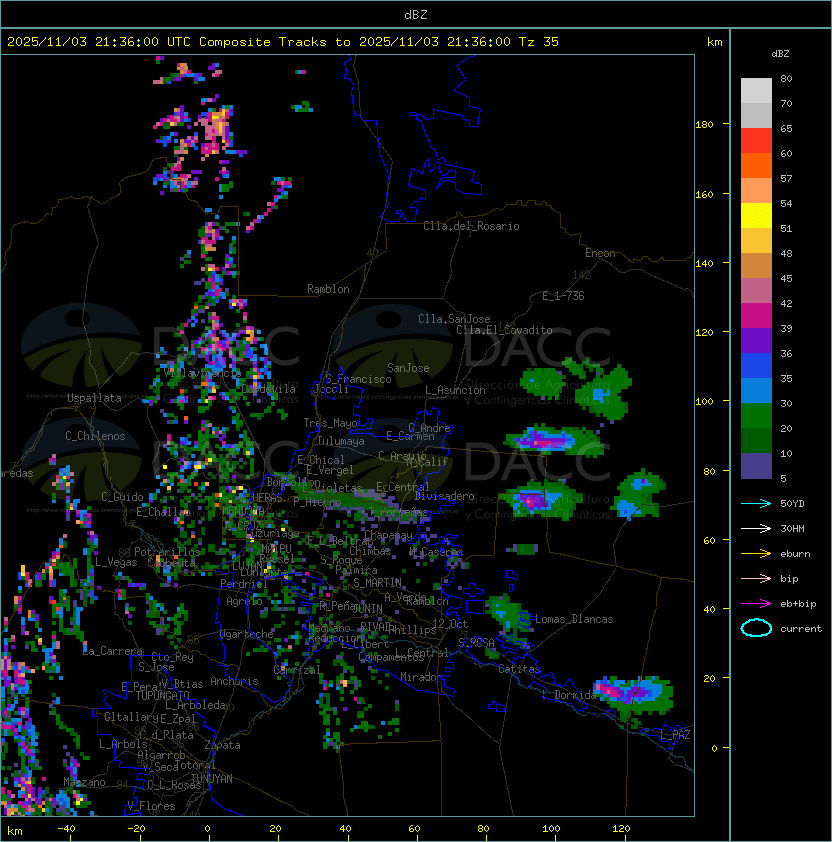Click the radar echo cell beside L_Dormida
This screenshot has width=832, height=842.
(x=634, y=694)
